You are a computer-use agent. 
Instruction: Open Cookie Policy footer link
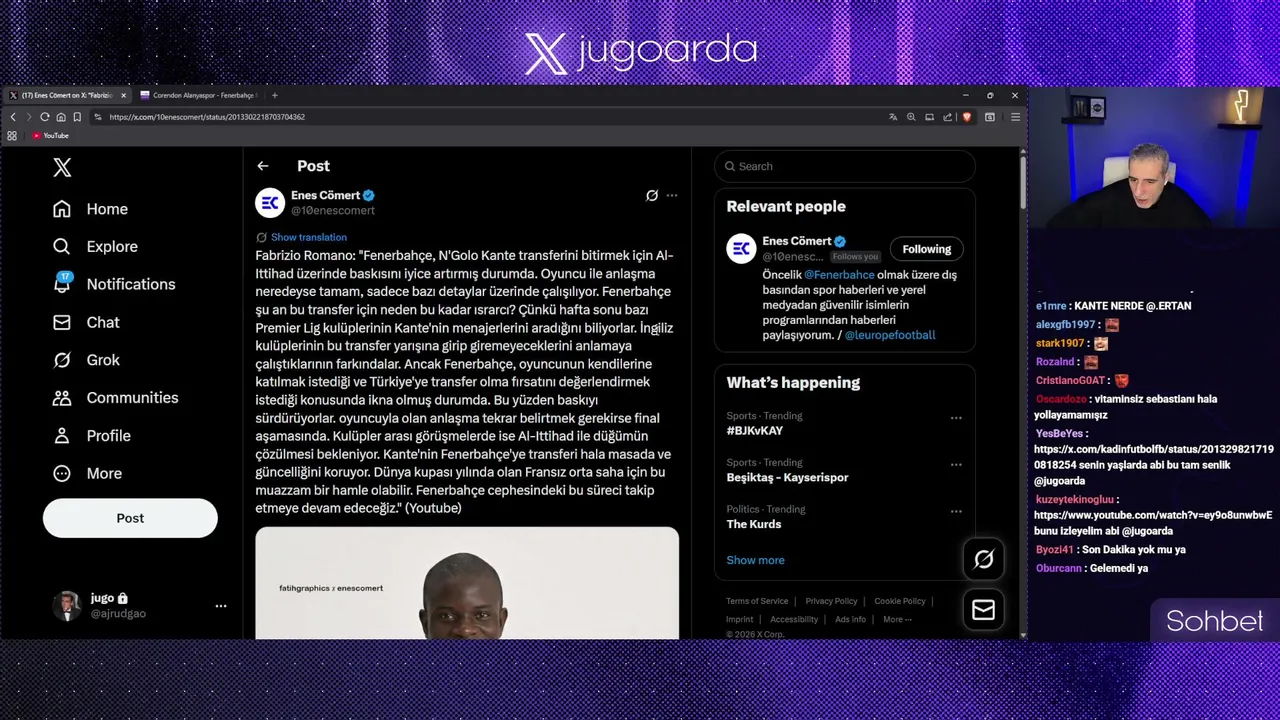tap(899, 601)
